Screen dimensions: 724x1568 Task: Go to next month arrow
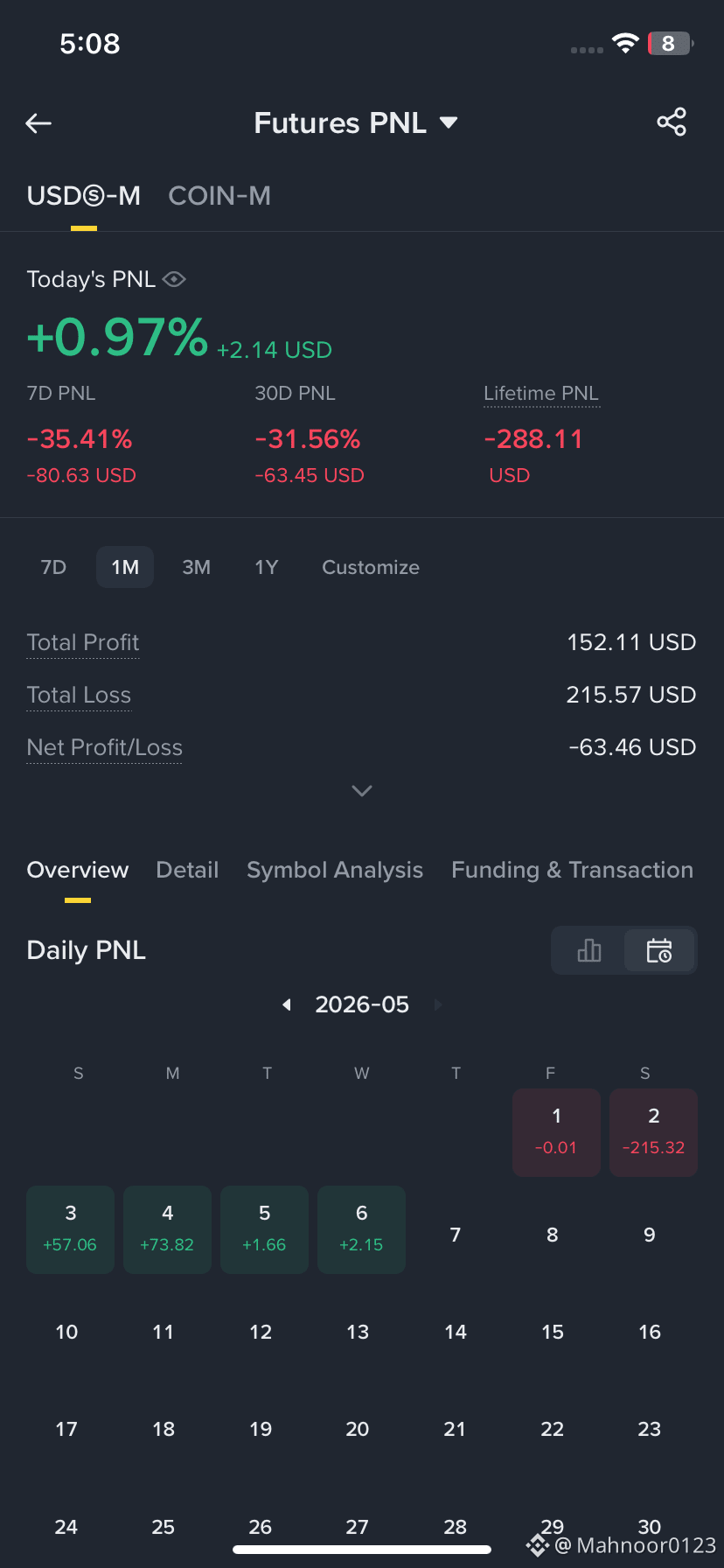point(438,1004)
